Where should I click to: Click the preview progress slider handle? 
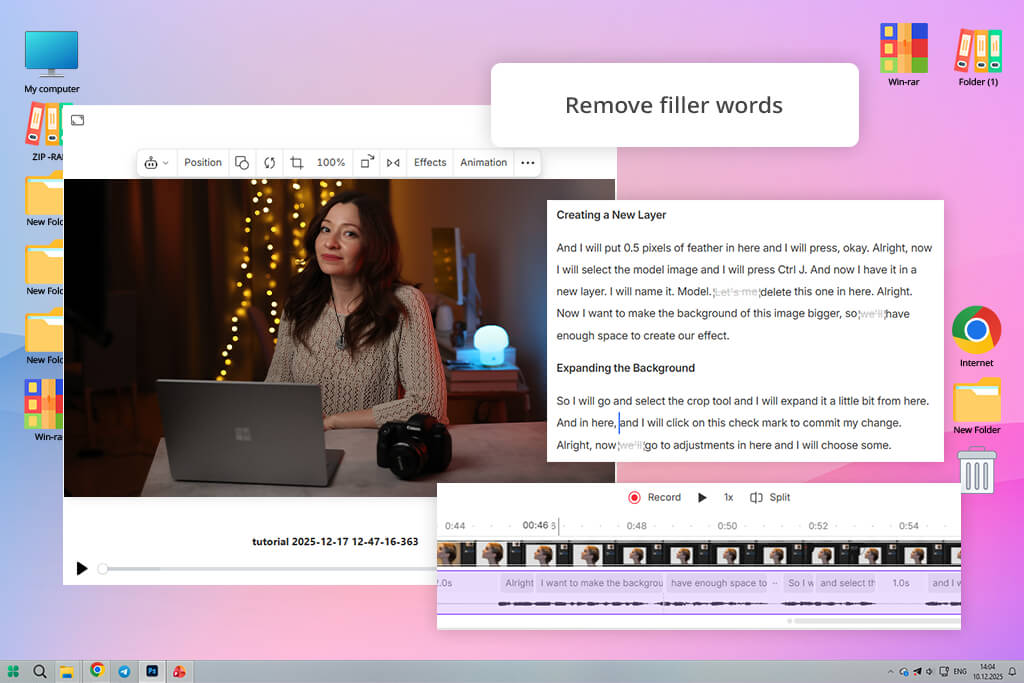tap(103, 569)
